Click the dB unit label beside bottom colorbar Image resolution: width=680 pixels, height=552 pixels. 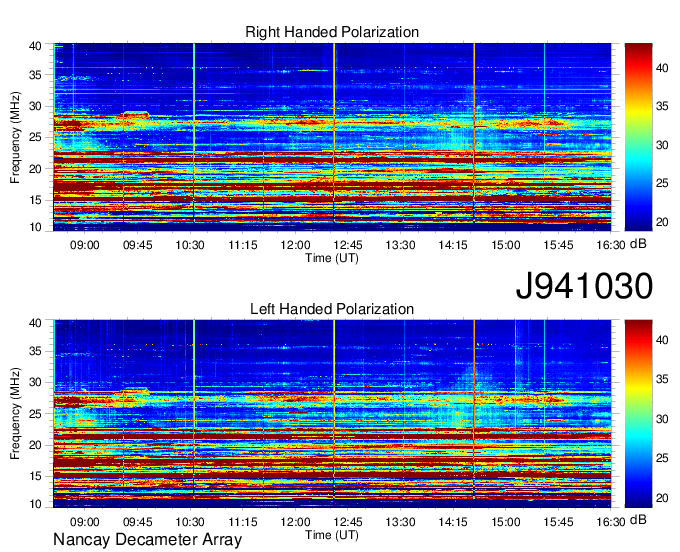coord(638,520)
